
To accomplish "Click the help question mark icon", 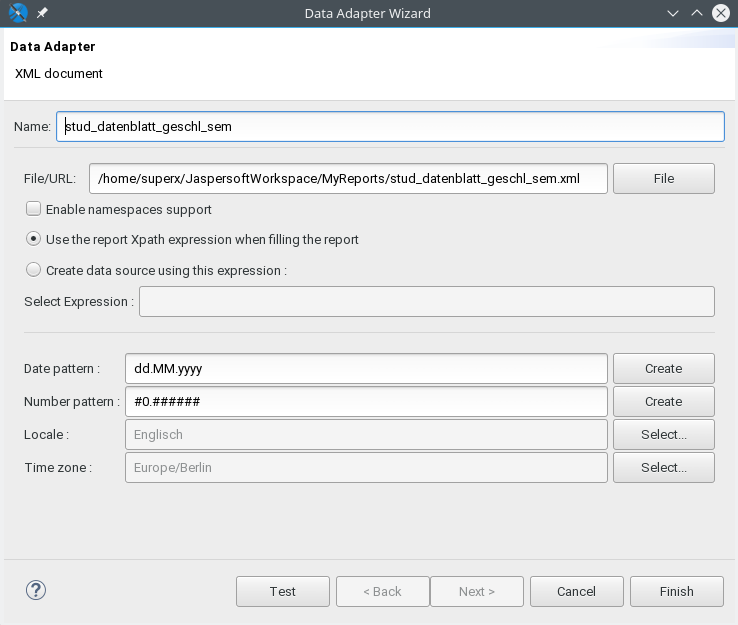I will [36, 590].
